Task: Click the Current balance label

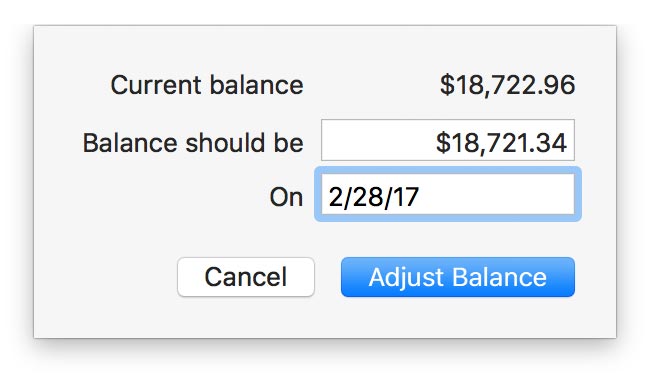Action: point(207,85)
